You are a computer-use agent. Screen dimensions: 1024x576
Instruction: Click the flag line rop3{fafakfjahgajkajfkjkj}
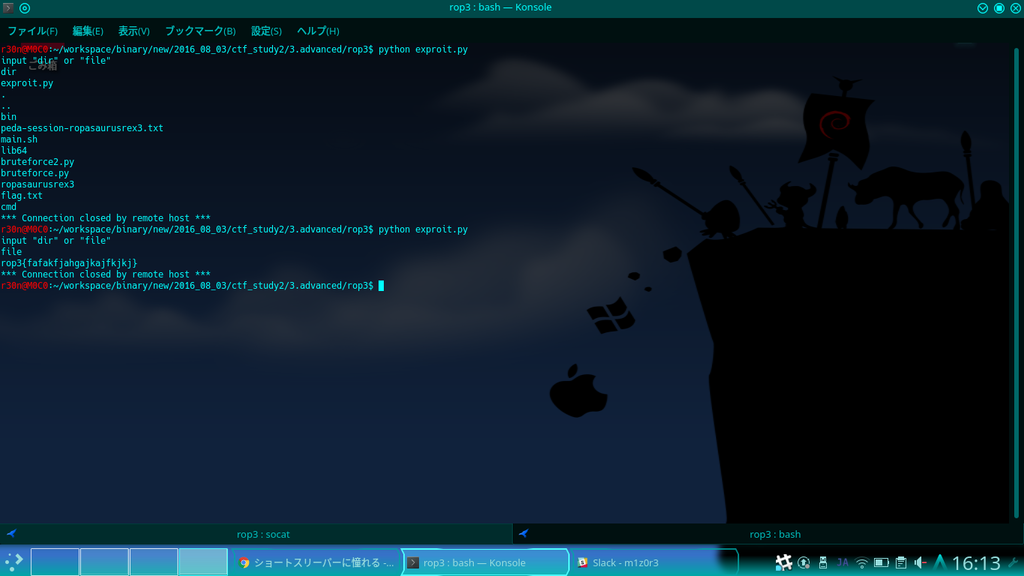pos(69,263)
